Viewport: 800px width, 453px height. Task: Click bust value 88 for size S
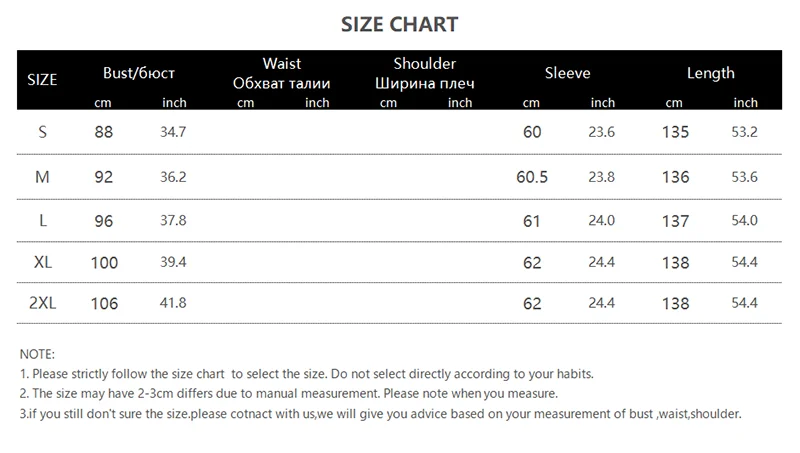[x=103, y=132]
